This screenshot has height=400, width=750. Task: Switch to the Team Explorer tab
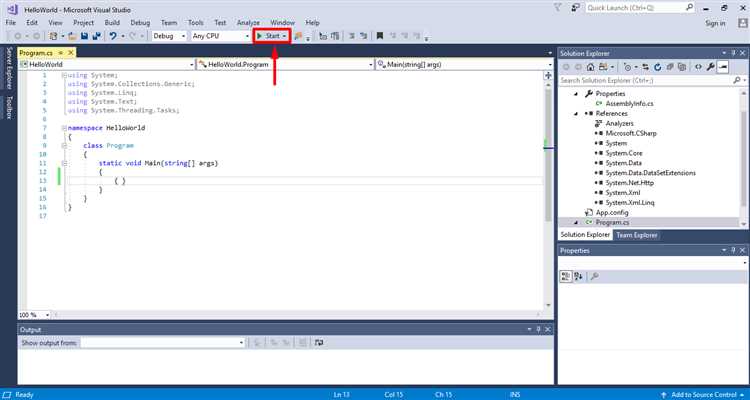tap(637, 235)
